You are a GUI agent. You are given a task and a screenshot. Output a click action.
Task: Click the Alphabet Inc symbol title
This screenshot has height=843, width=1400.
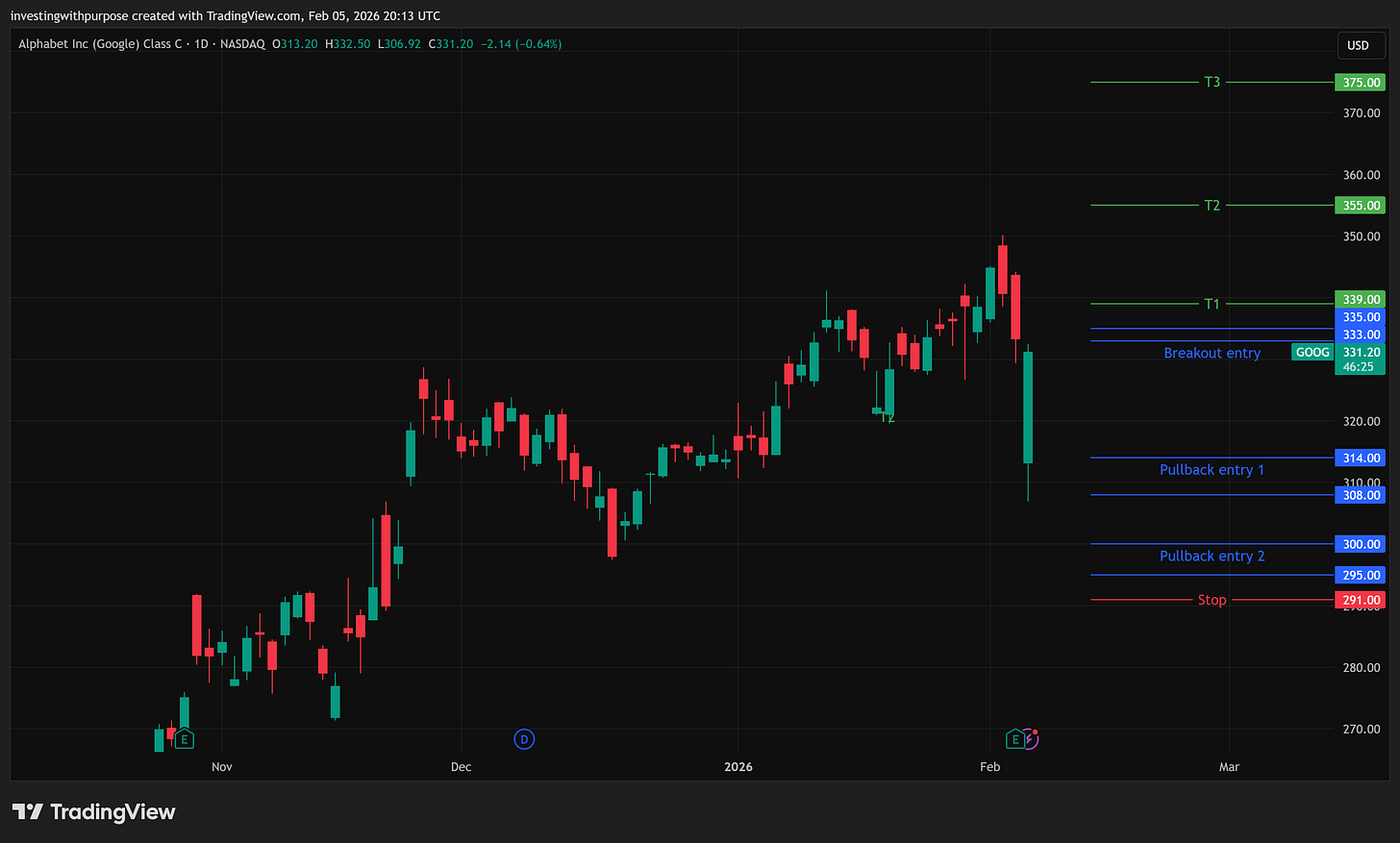click(100, 44)
